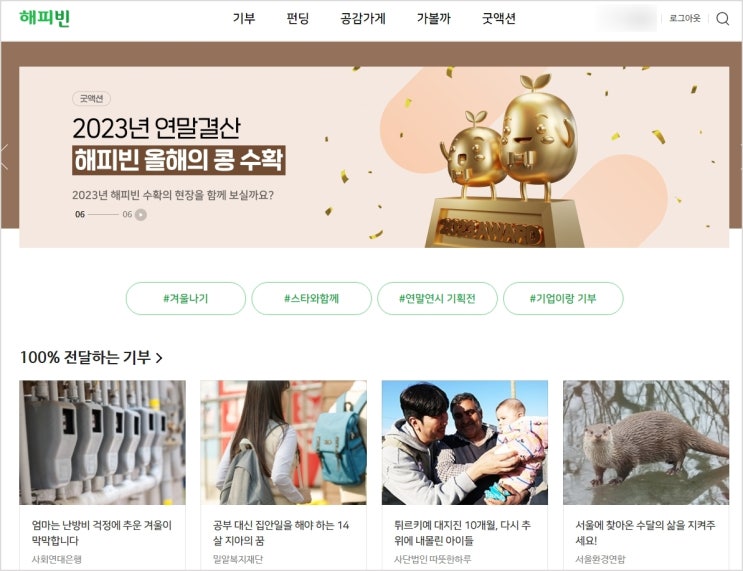Pause the banner slideshow autoplay button
743x571 pixels.
pos(141,215)
